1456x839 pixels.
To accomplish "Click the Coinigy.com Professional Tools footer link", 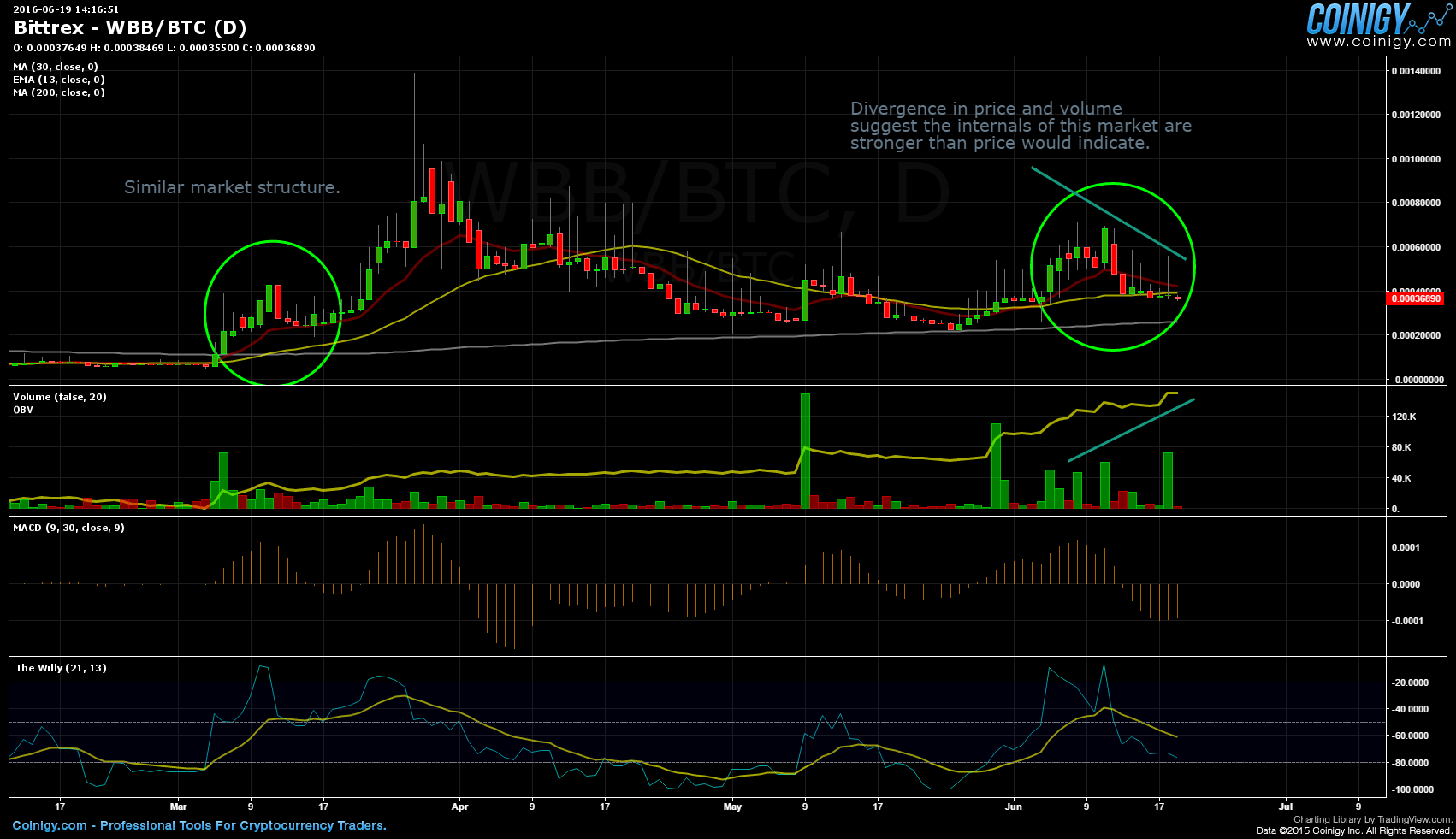I will [199, 825].
